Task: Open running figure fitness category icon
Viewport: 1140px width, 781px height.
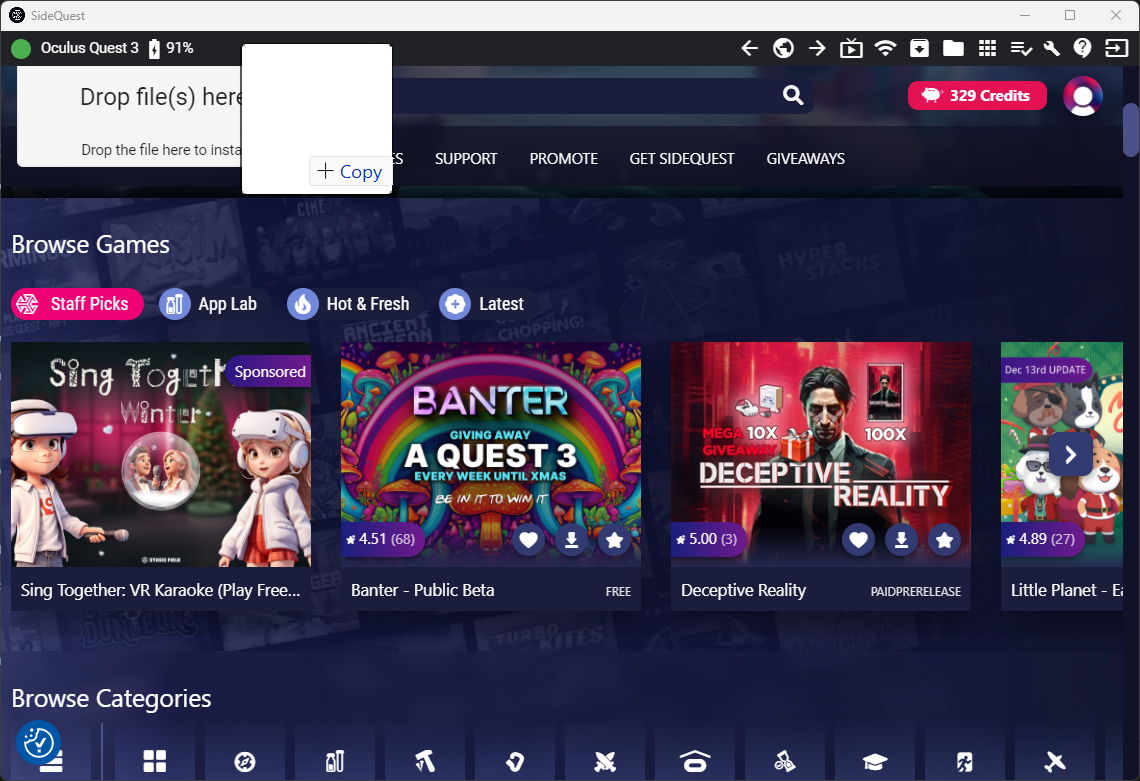Action: click(965, 761)
